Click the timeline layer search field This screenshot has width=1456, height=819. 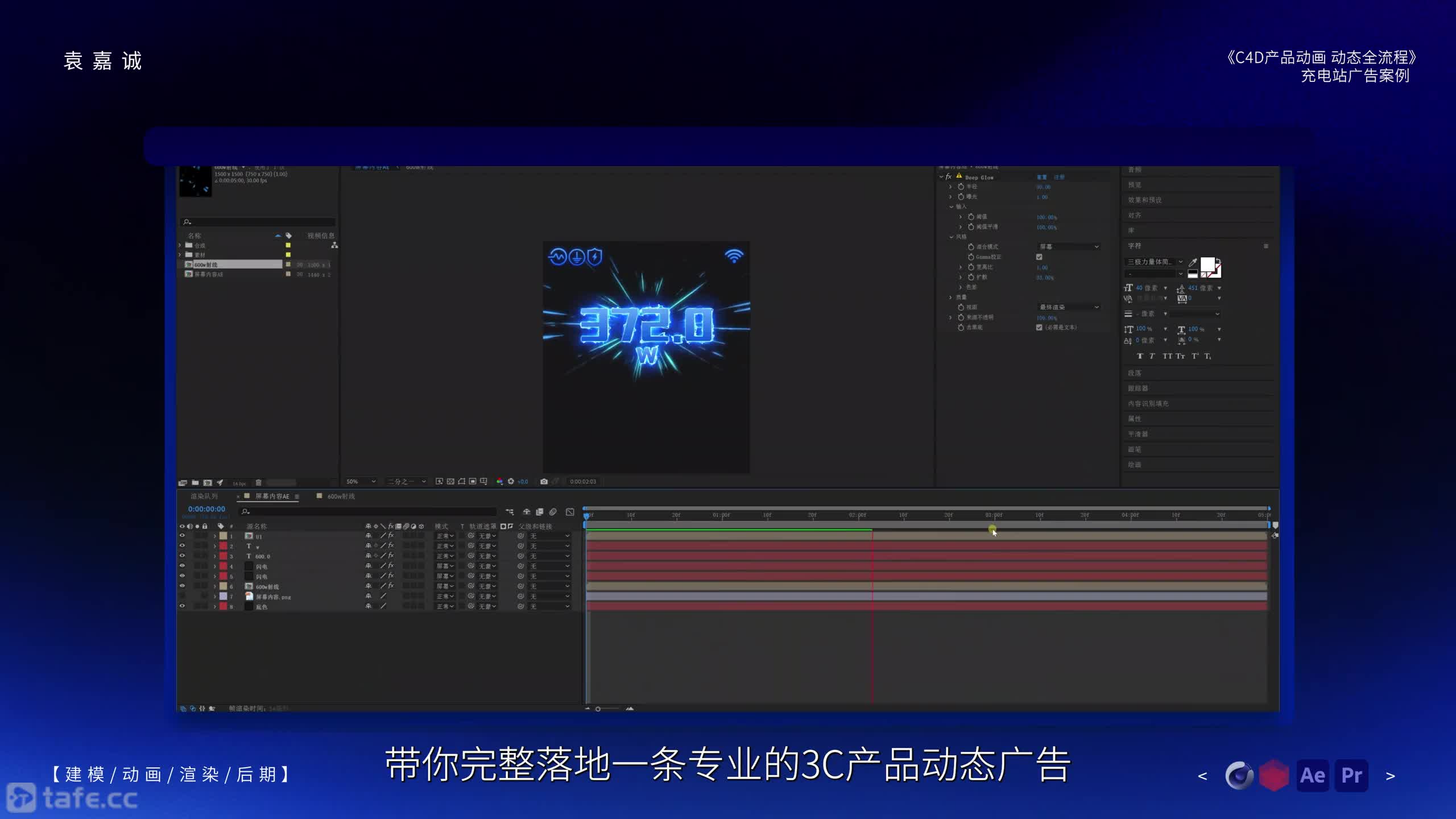(367, 512)
